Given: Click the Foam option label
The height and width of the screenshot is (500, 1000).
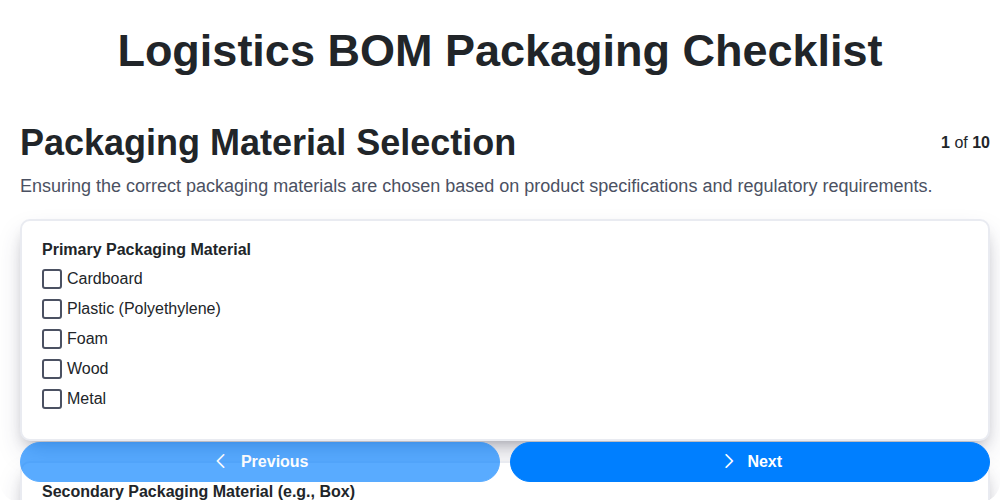Looking at the screenshot, I should 87,339.
